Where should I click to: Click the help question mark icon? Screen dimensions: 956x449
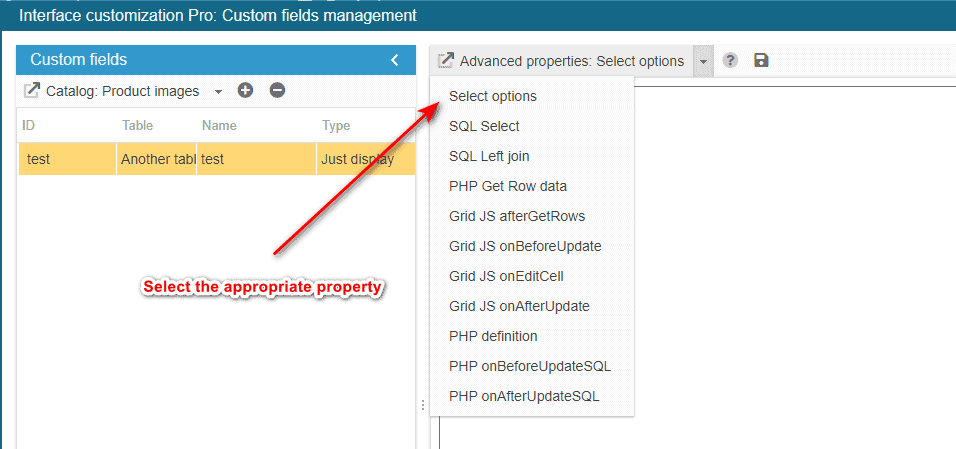pyautogui.click(x=731, y=61)
